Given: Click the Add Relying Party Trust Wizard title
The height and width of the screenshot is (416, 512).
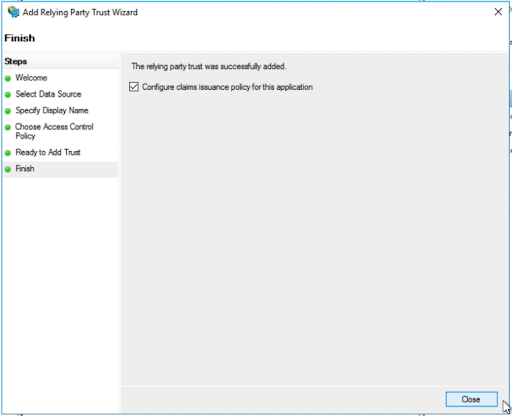Looking at the screenshot, I should (80, 12).
